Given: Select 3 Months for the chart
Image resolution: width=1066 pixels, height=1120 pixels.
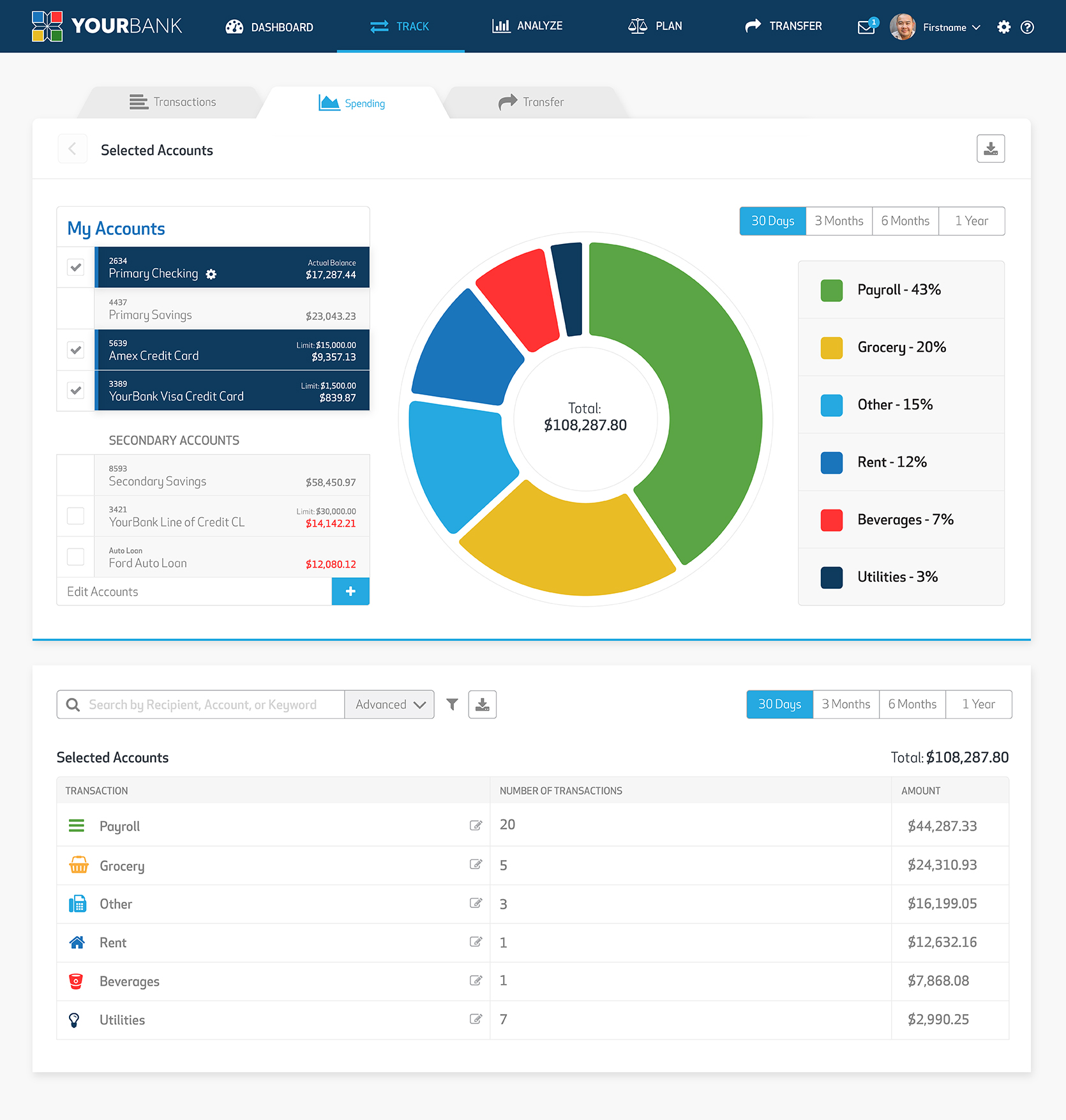Looking at the screenshot, I should pos(839,221).
